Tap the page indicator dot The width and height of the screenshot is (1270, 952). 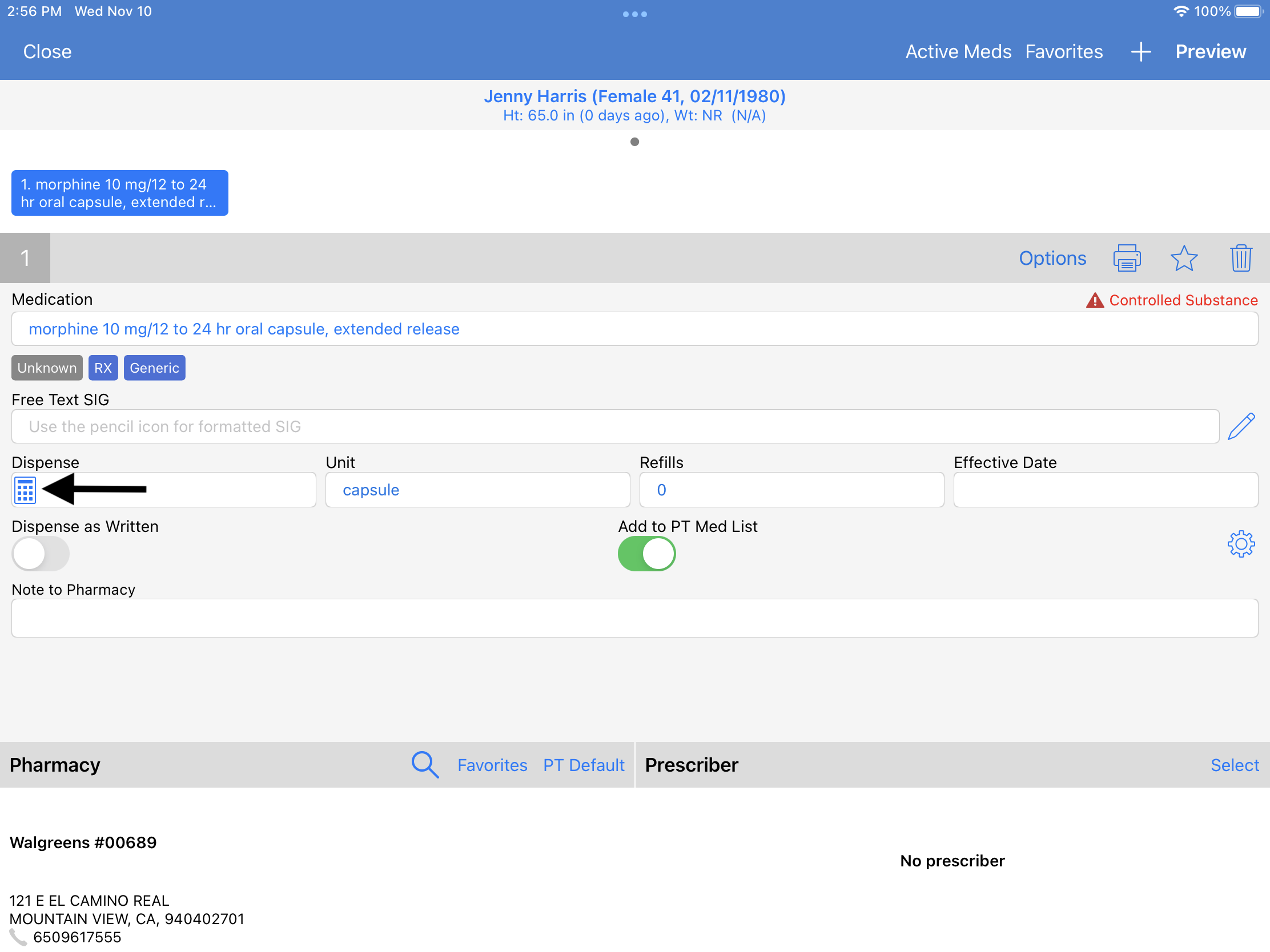tap(634, 142)
